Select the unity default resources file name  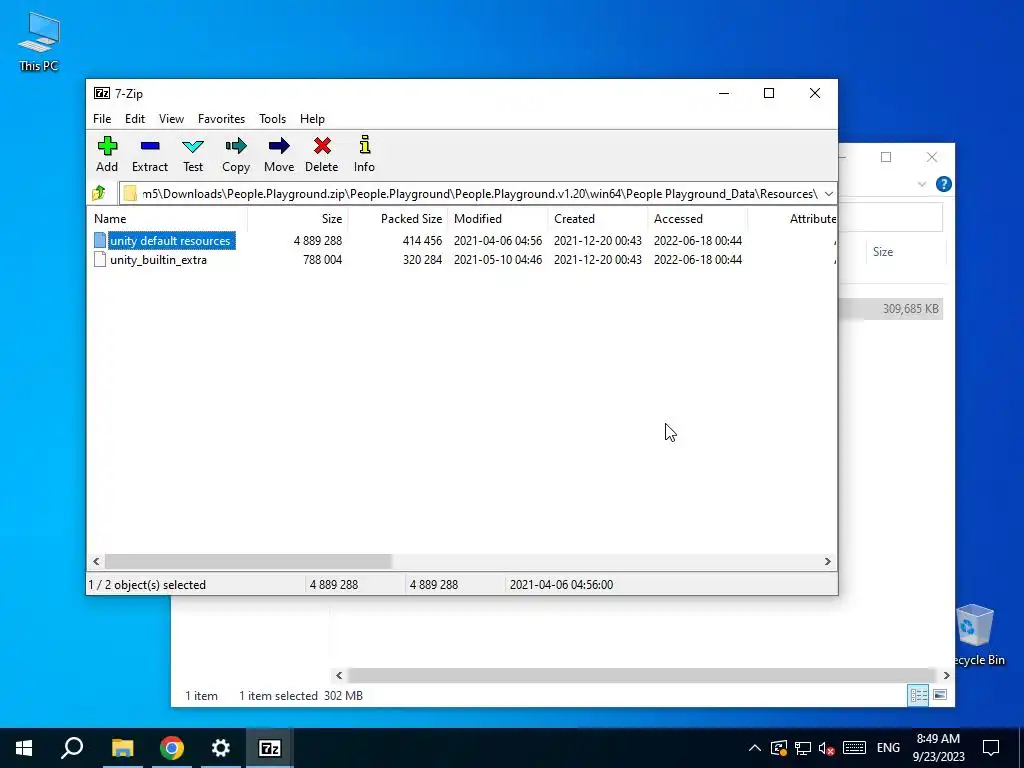point(170,240)
